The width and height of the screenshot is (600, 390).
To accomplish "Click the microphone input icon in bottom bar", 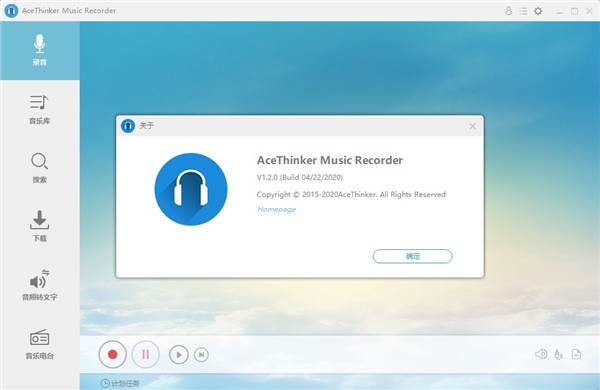I will point(558,354).
